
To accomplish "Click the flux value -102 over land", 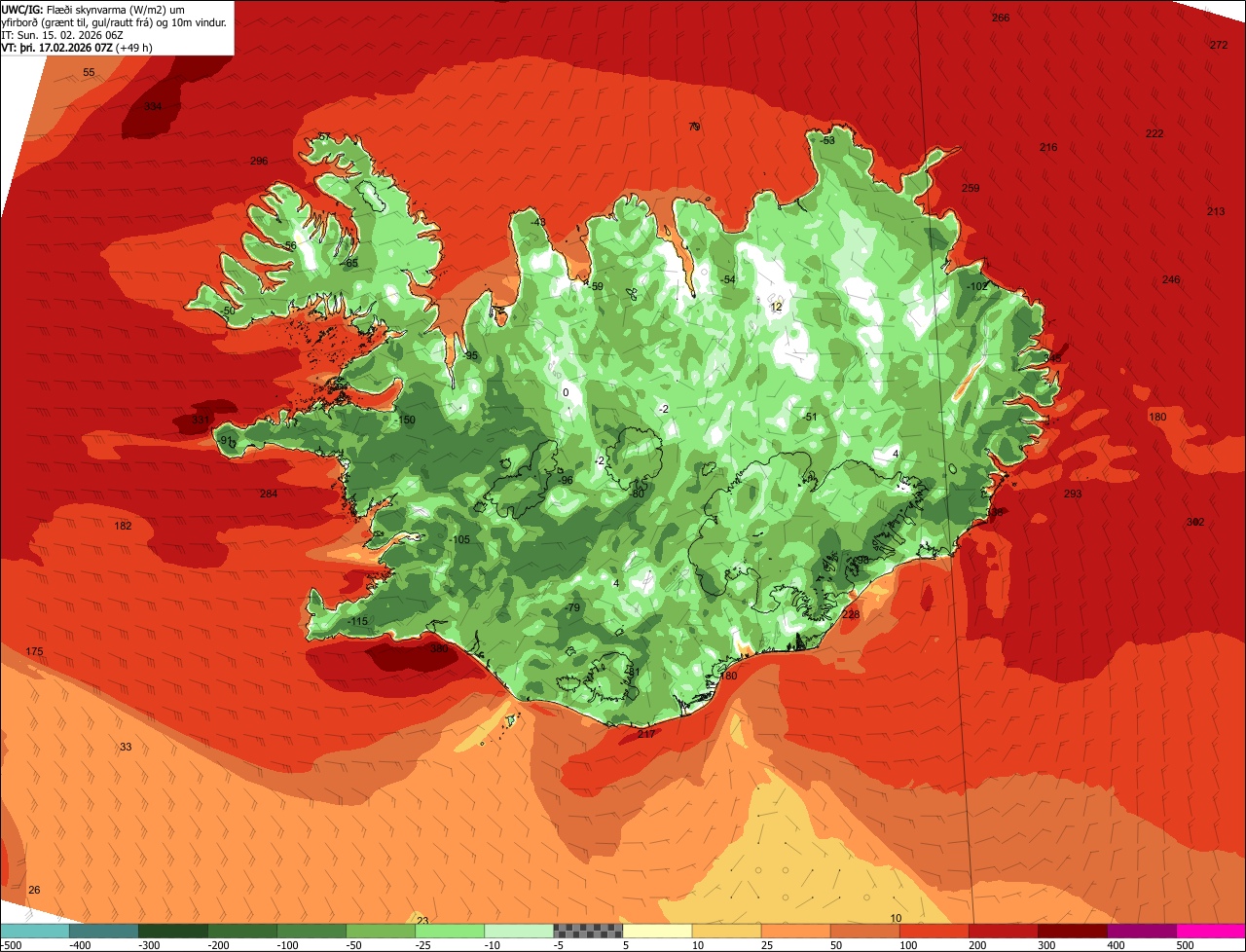I will [977, 286].
